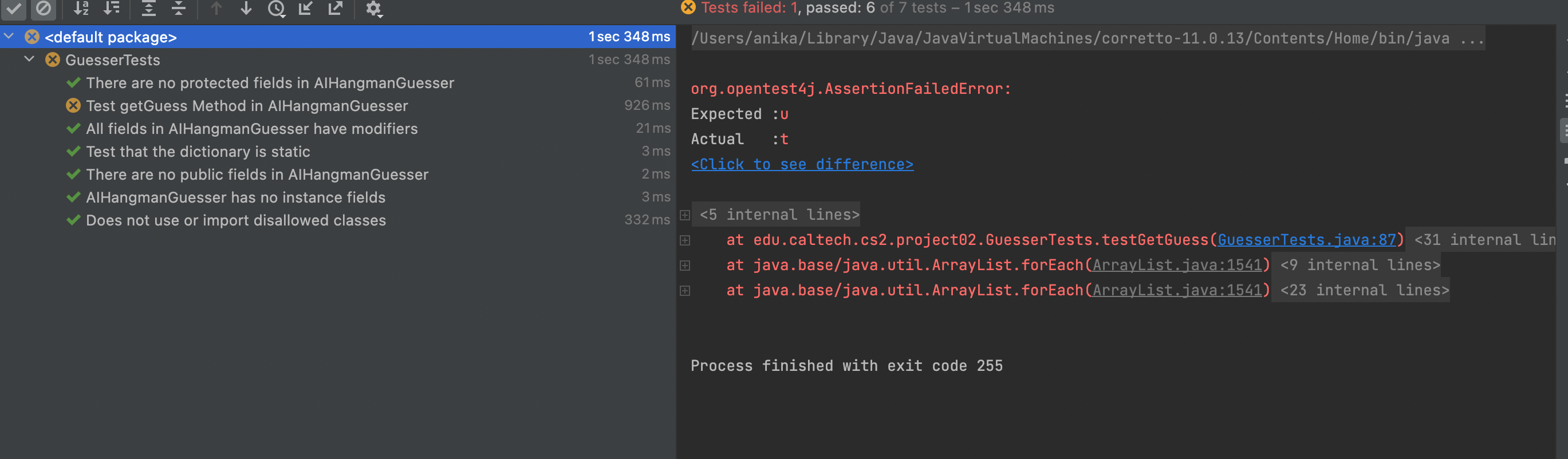Image resolution: width=1568 pixels, height=459 pixels.
Task: Open the test runner settings gear
Action: (x=373, y=9)
